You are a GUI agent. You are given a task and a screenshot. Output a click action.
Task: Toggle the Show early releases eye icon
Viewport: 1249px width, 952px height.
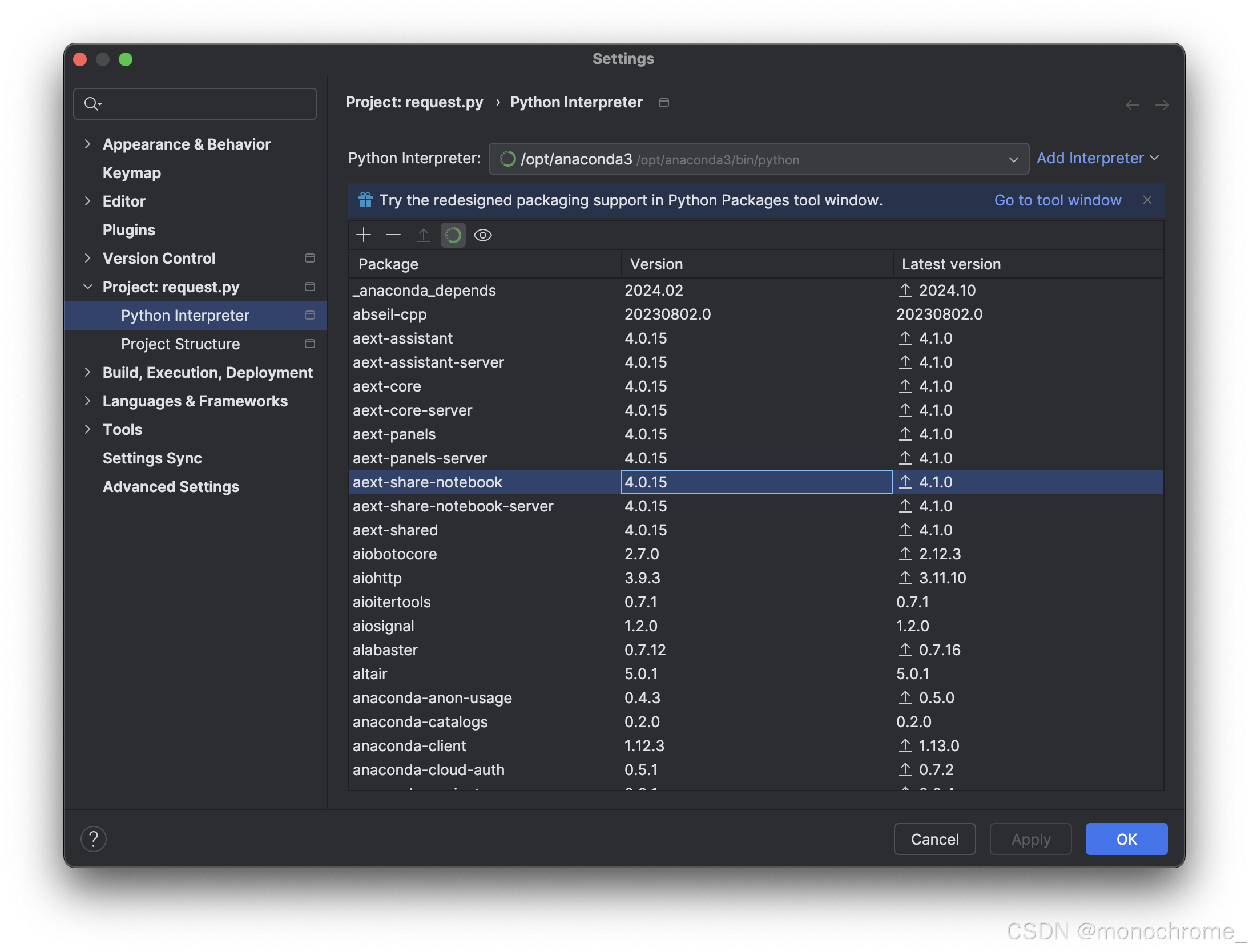click(483, 235)
